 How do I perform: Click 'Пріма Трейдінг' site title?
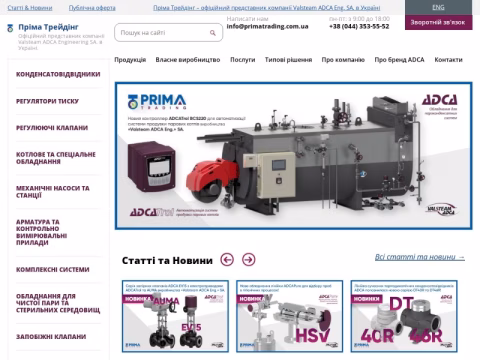coord(48,27)
